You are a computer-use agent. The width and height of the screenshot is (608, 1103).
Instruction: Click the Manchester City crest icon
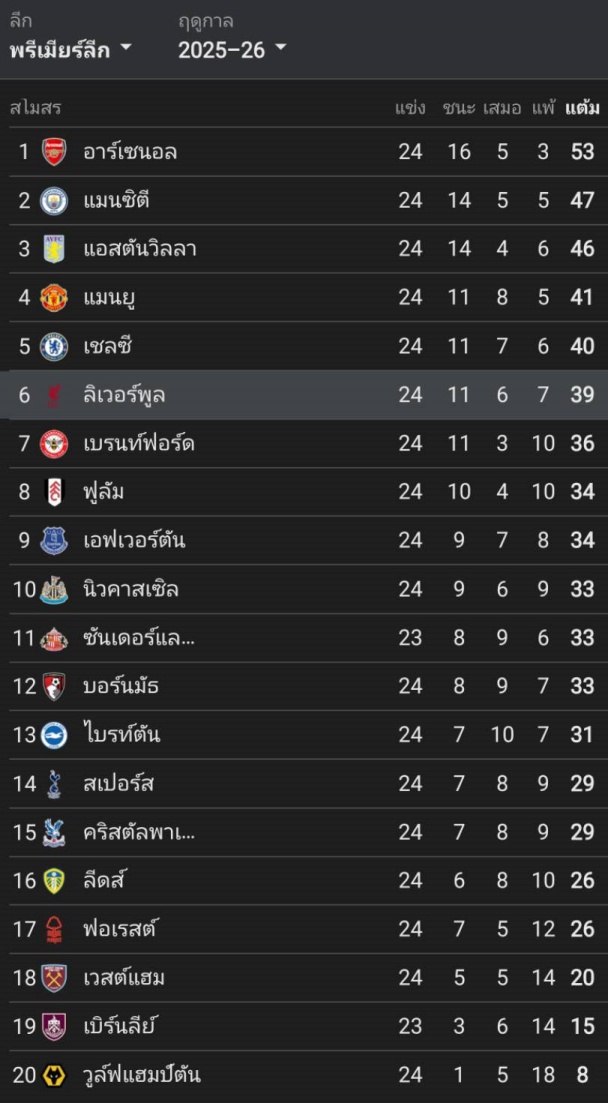tap(54, 201)
